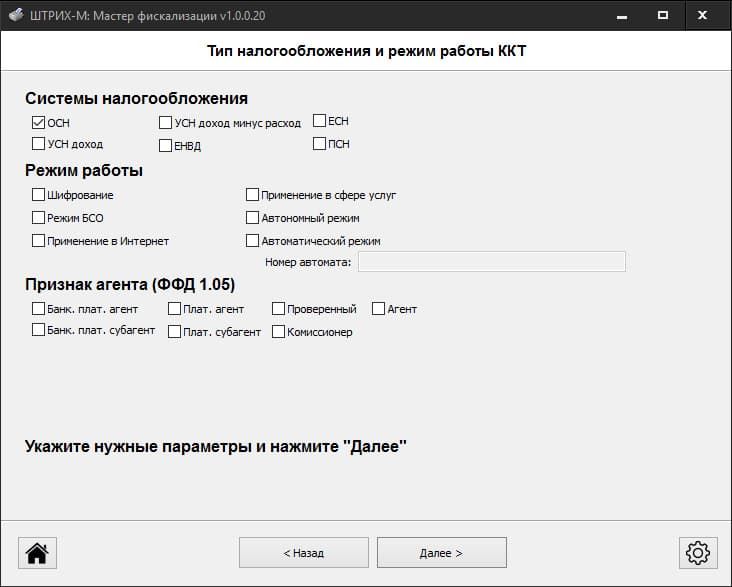
Task: Check the Режим БСО box
Action: click(x=38, y=217)
